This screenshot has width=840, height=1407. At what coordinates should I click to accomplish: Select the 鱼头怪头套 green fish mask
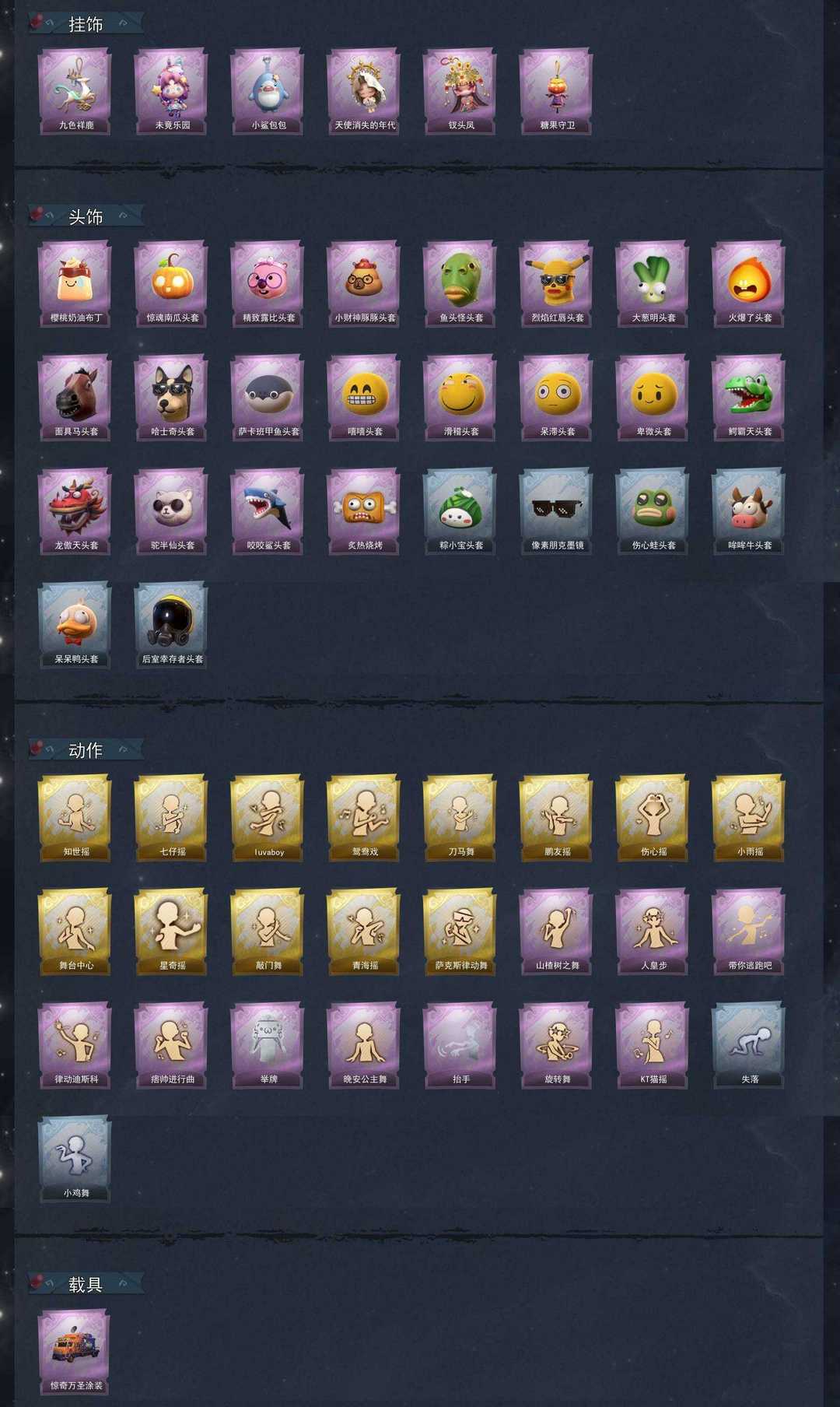coord(460,283)
